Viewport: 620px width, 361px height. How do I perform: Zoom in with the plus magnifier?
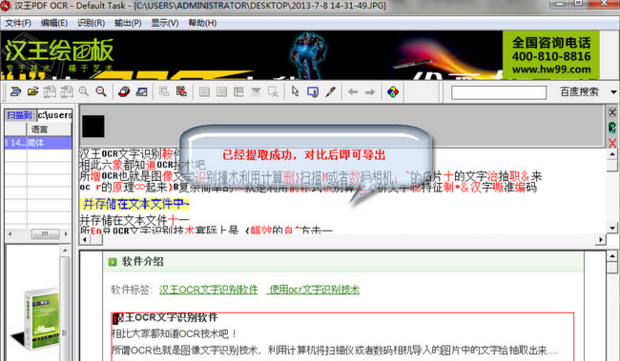(x=84, y=92)
